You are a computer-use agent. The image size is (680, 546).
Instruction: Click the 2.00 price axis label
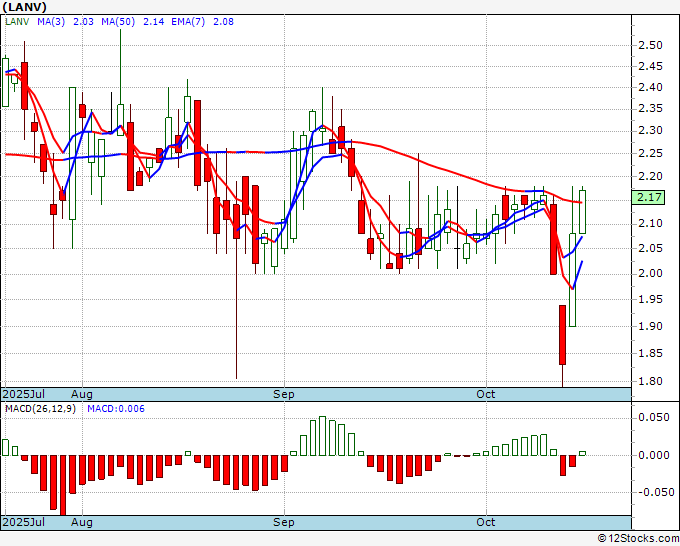point(651,273)
